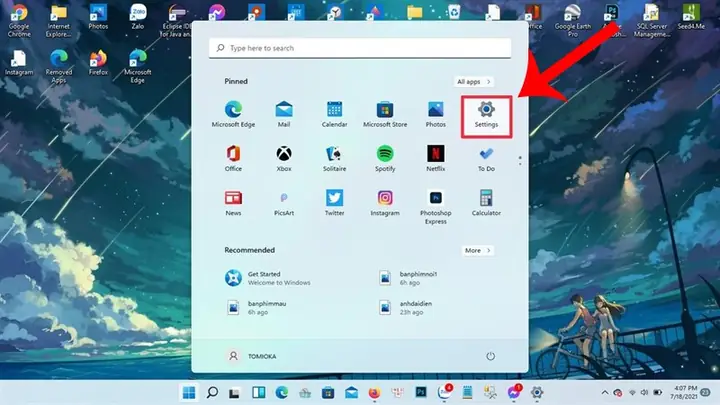Select the Microsoft Edge desktop shortcut
Image resolution: width=720 pixels, height=405 pixels.
pyautogui.click(x=138, y=67)
